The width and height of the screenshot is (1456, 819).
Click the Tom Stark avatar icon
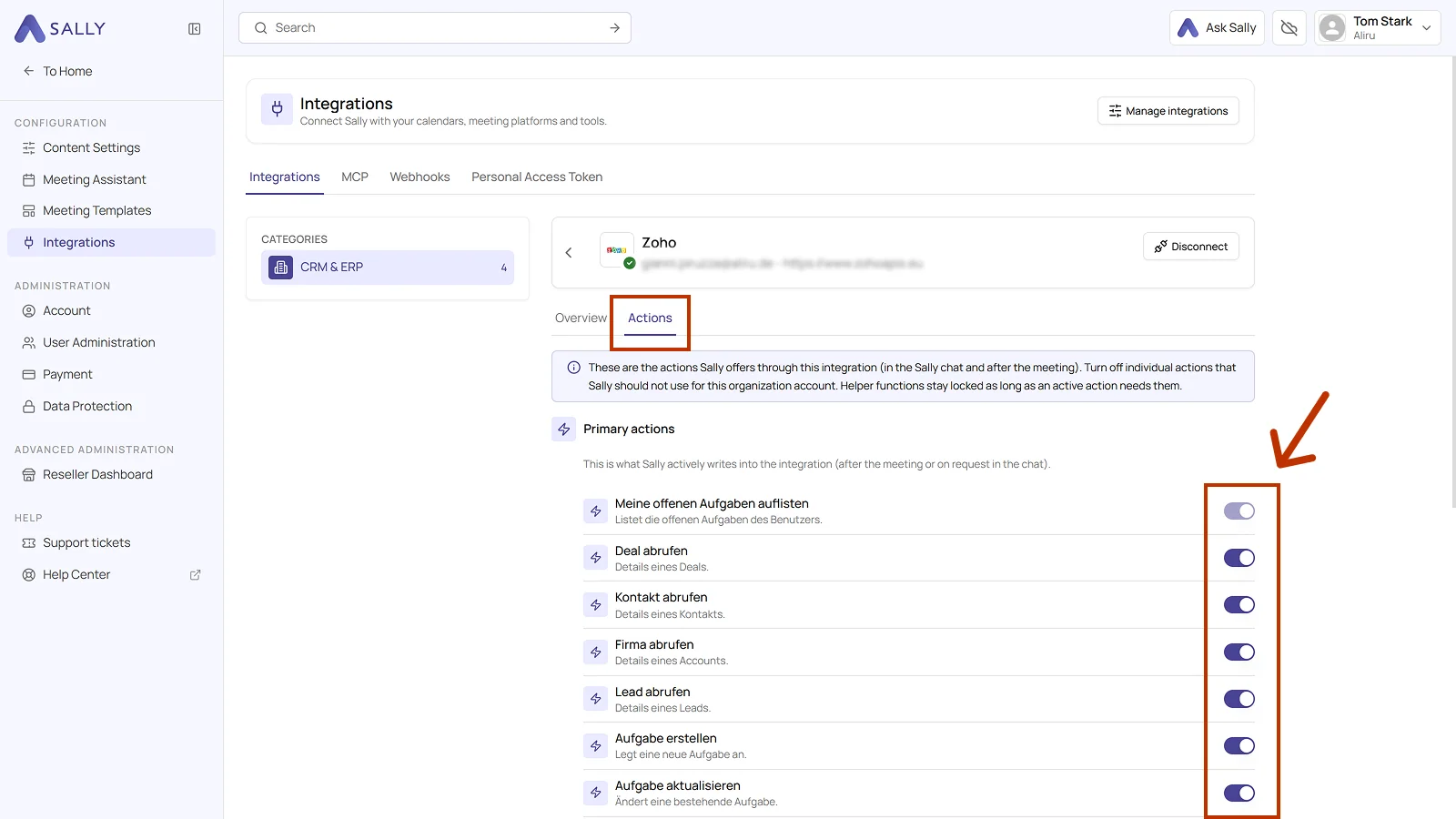point(1332,28)
